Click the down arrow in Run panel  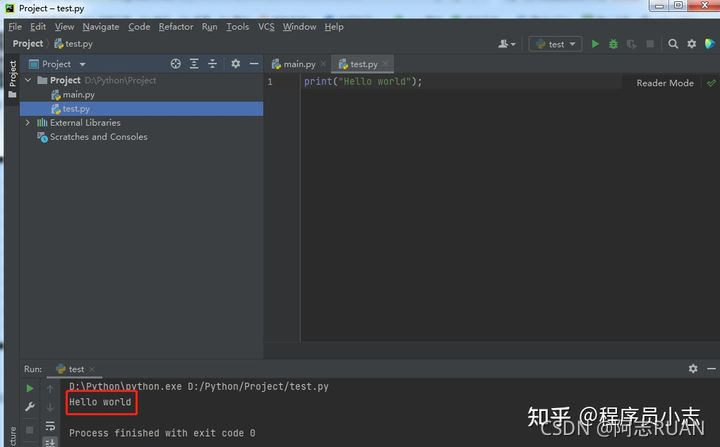(50, 407)
